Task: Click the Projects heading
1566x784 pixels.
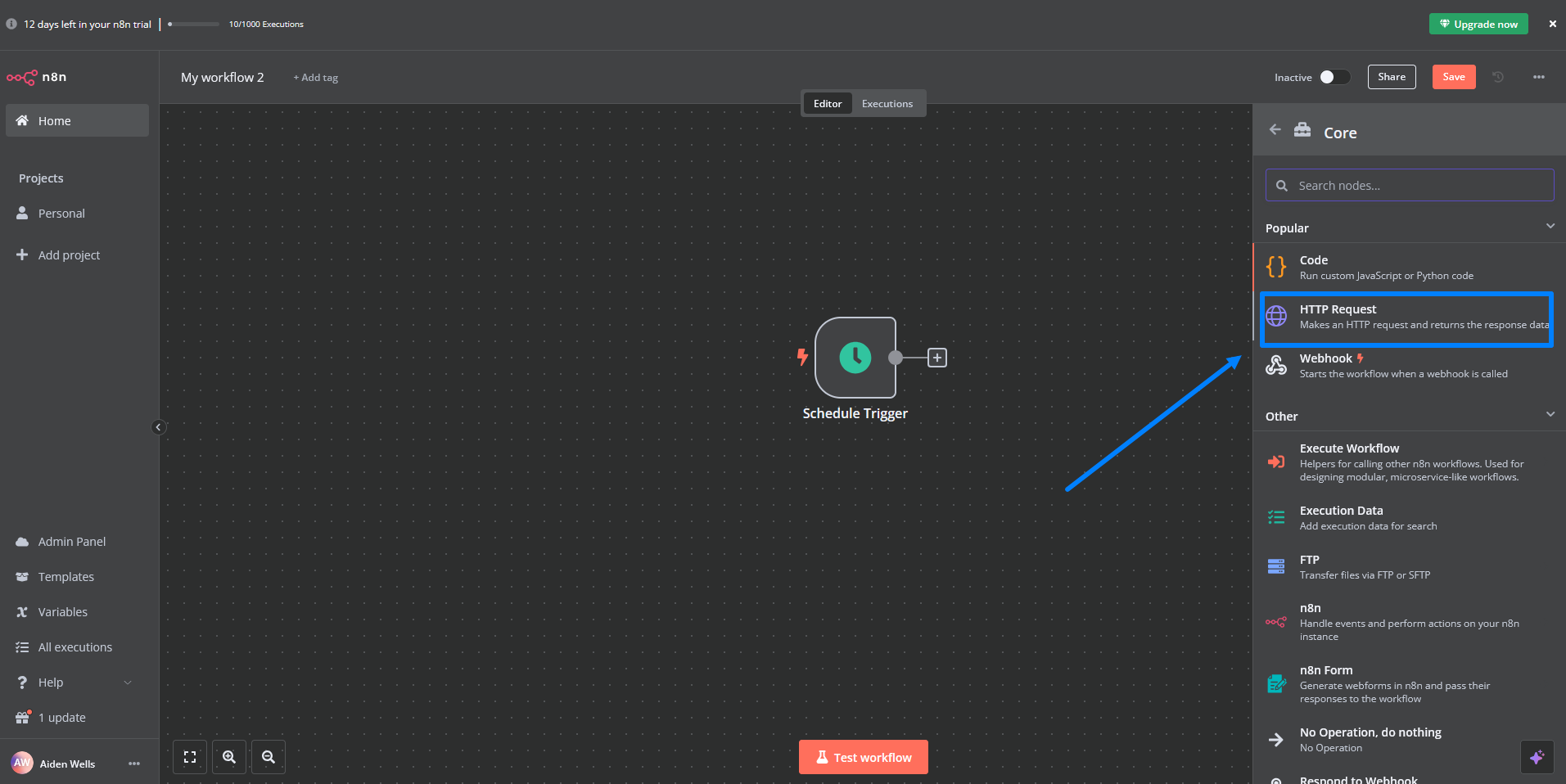Action: 41,178
